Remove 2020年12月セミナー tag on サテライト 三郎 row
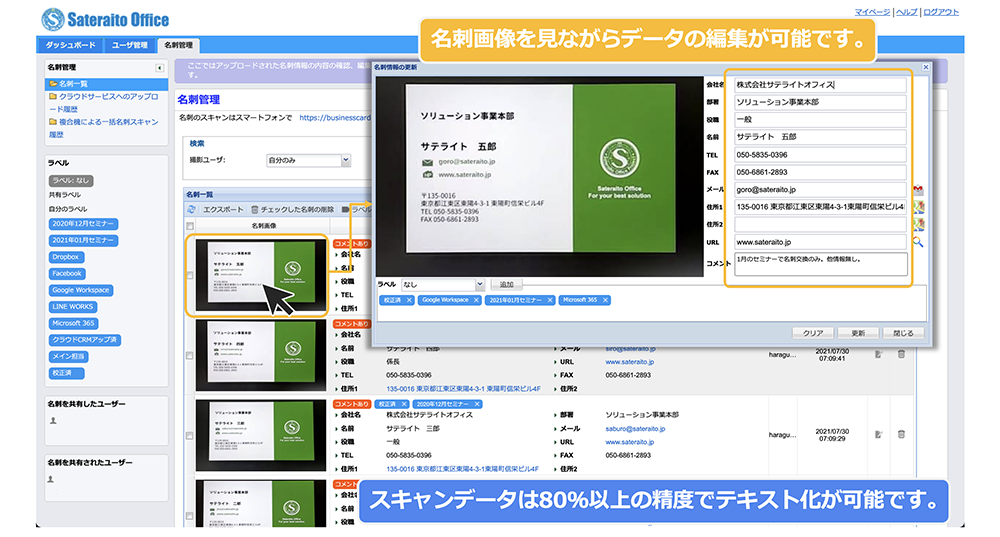This screenshot has height=537, width=1000. coord(477,404)
